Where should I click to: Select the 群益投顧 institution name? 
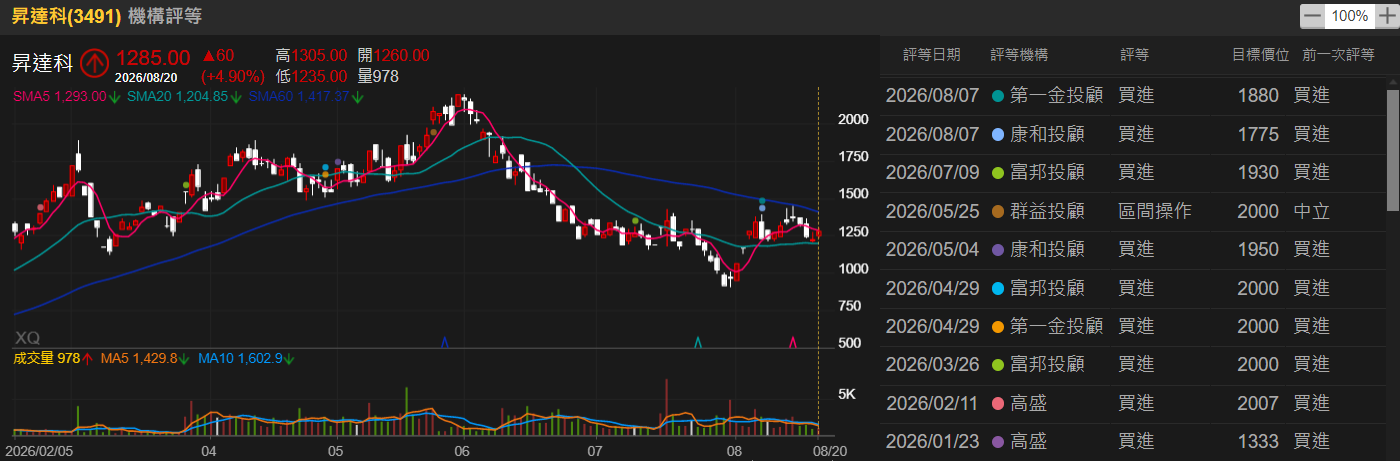1048,211
